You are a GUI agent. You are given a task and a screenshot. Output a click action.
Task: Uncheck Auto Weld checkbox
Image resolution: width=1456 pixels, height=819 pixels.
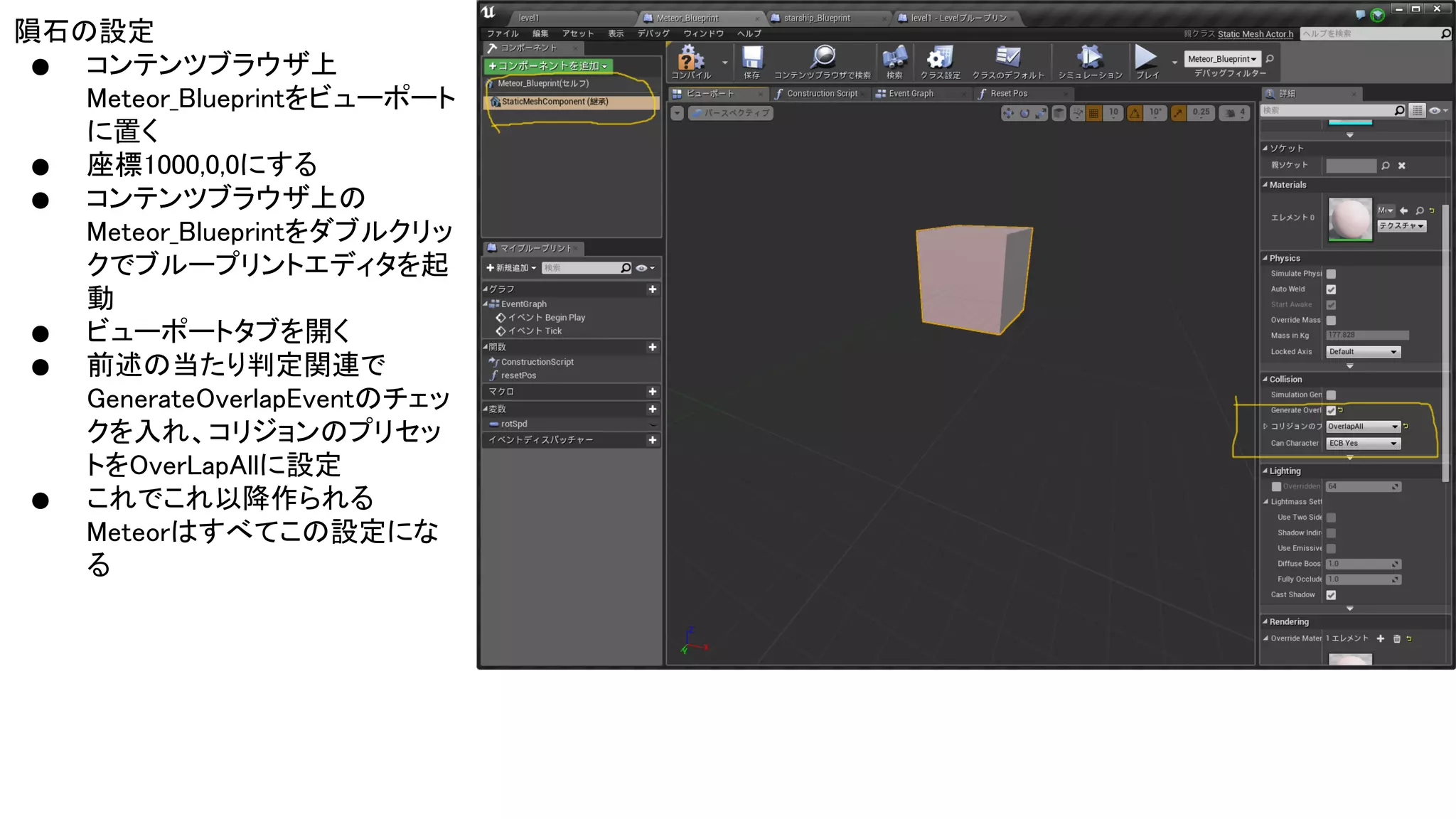click(x=1331, y=289)
